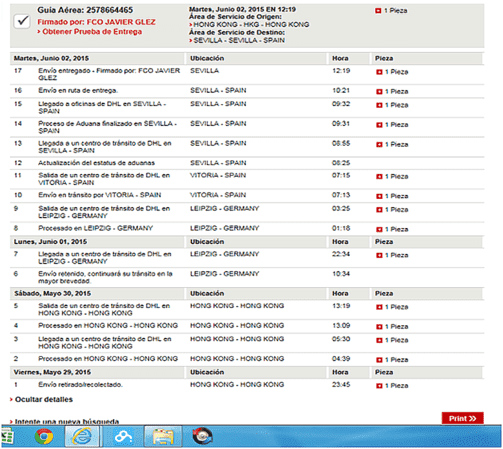
Task: Click piece icon in header summary
Action: click(x=378, y=11)
